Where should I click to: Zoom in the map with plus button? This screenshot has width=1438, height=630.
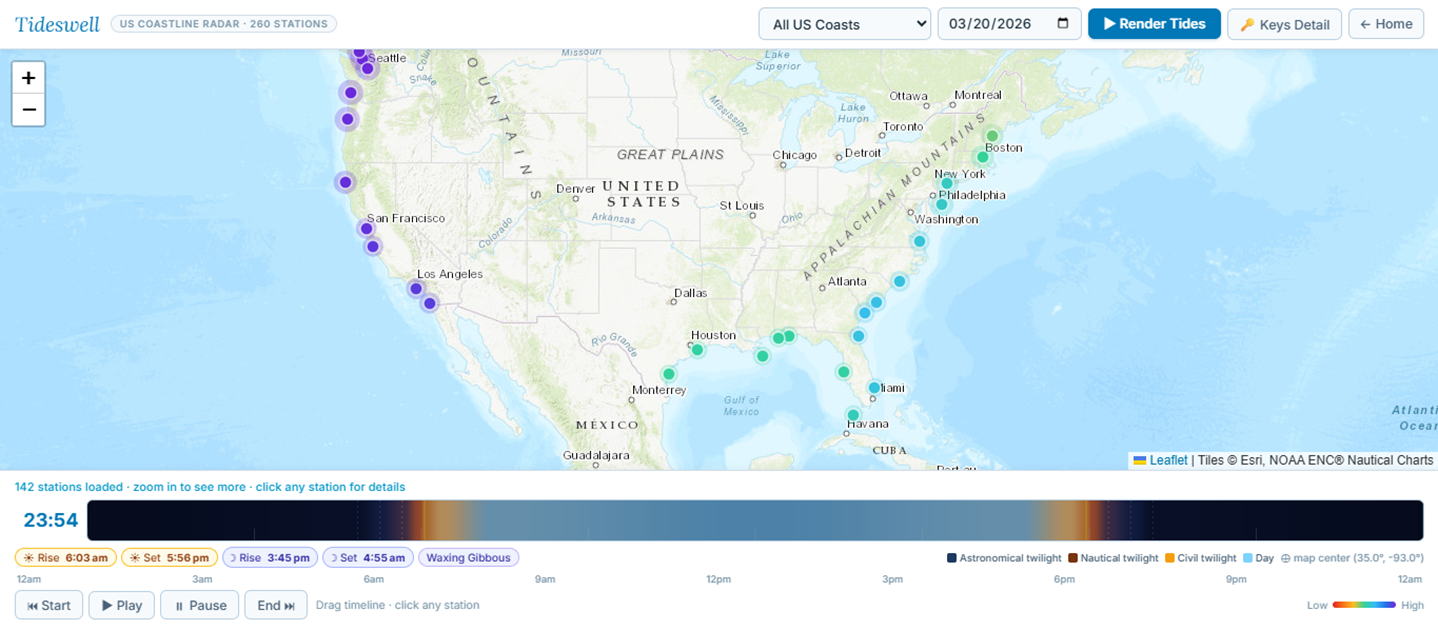pos(28,78)
